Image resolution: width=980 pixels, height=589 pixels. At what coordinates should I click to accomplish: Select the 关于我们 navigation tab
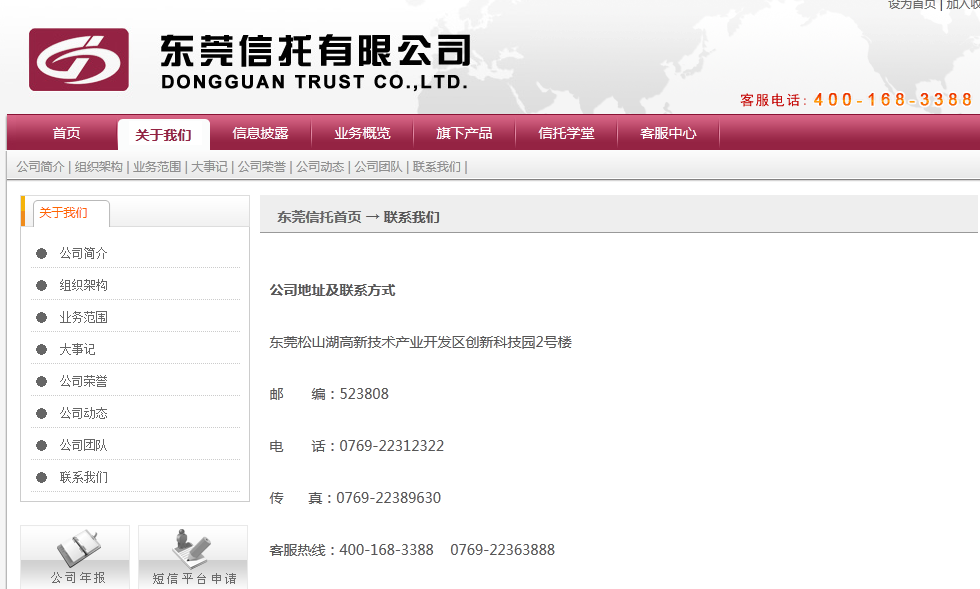click(x=163, y=134)
